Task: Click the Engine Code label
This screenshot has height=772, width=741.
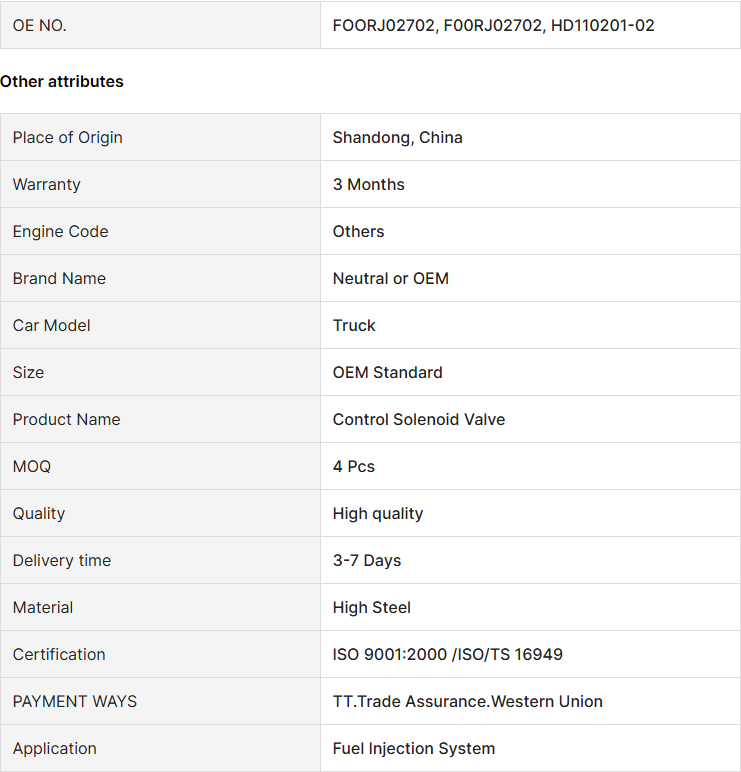Action: tap(60, 231)
